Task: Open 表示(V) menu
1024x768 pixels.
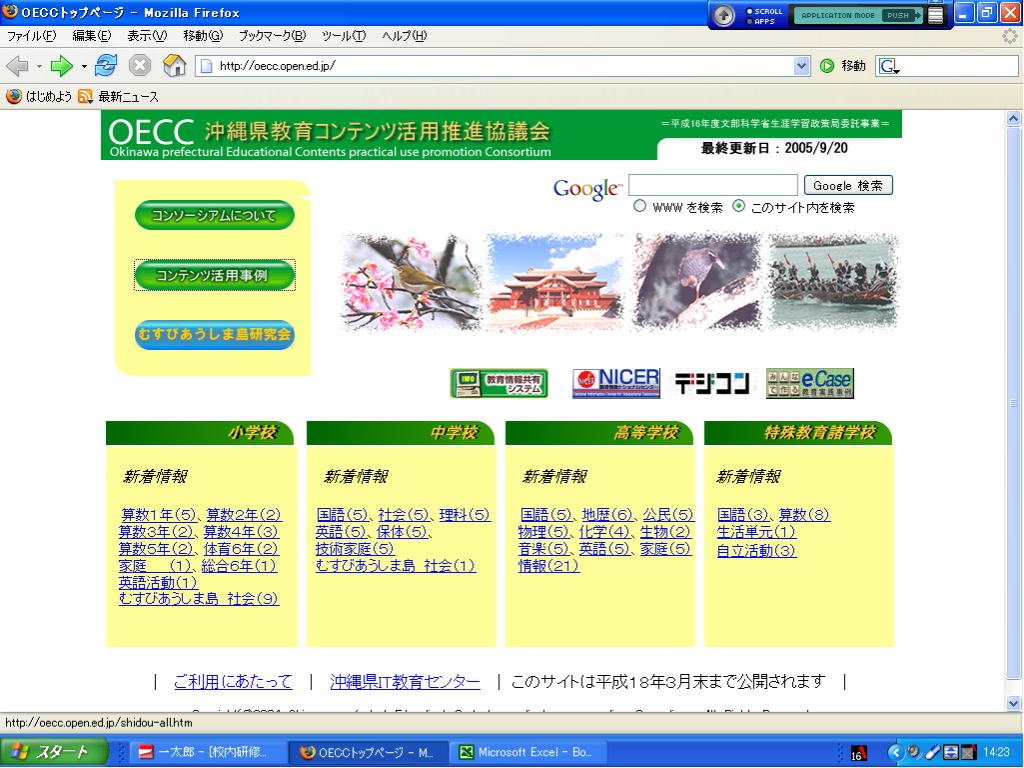Action: click(x=147, y=36)
